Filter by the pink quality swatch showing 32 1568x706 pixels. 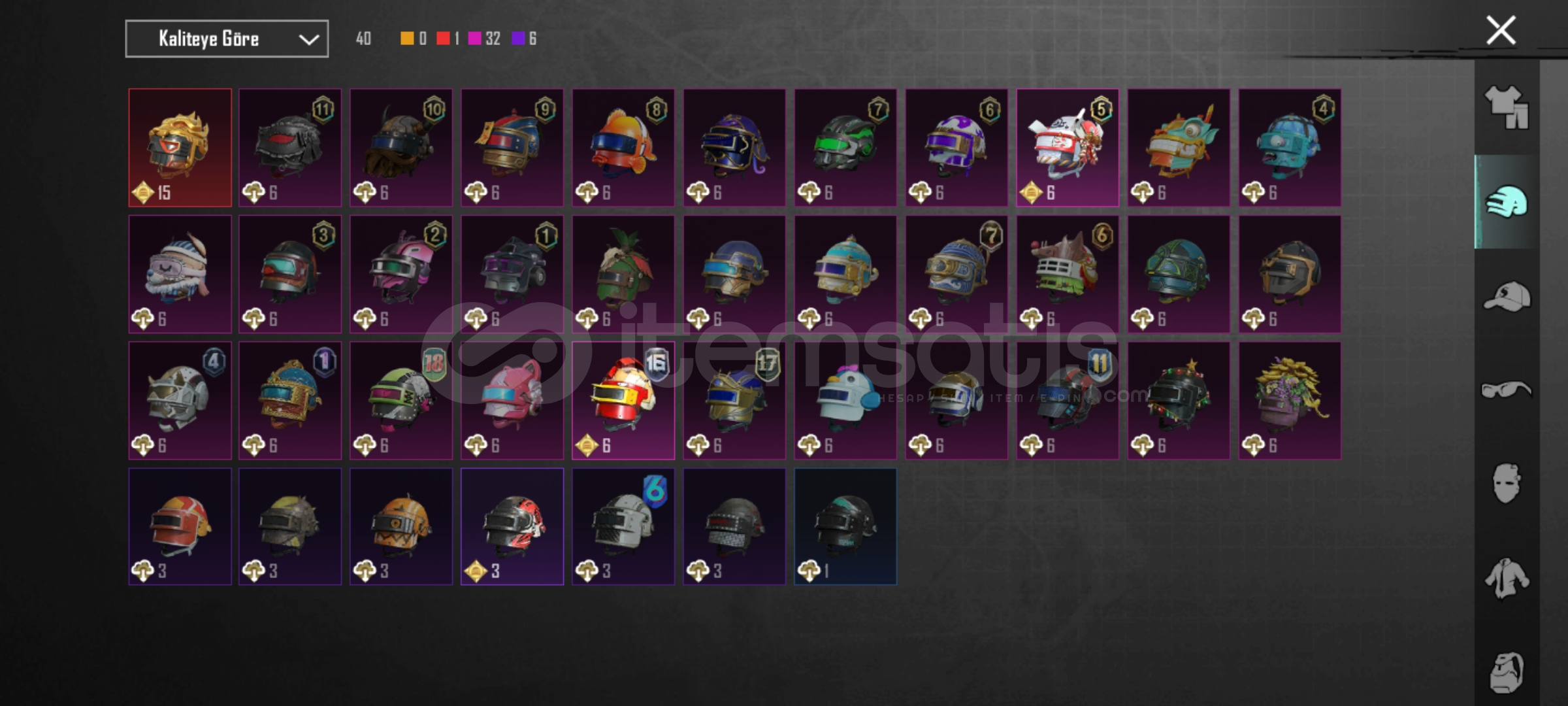475,39
